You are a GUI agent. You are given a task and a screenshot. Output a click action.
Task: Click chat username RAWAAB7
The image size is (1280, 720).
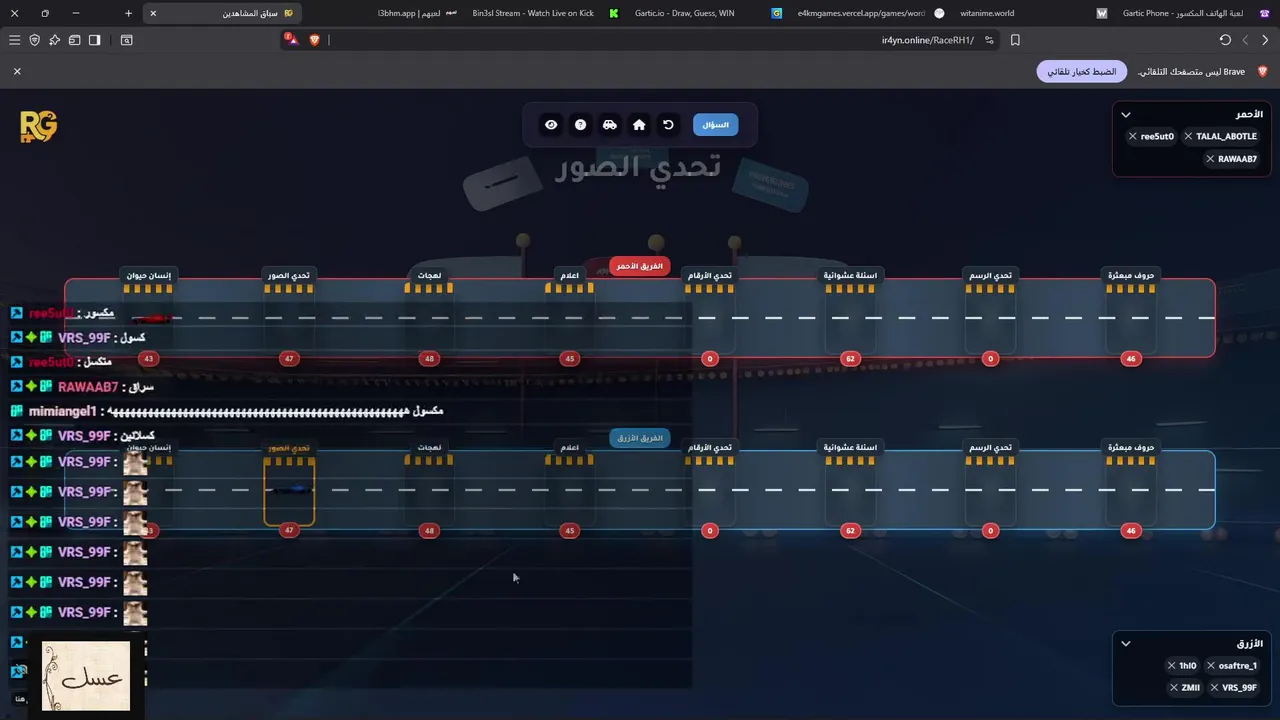88,387
